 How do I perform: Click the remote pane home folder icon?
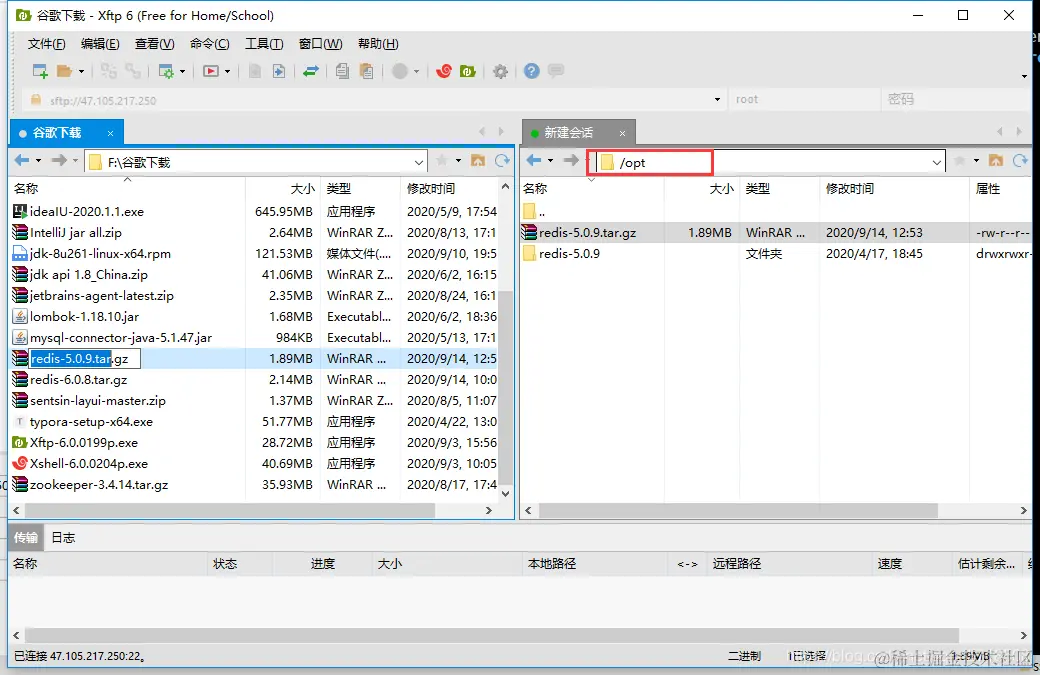996,160
